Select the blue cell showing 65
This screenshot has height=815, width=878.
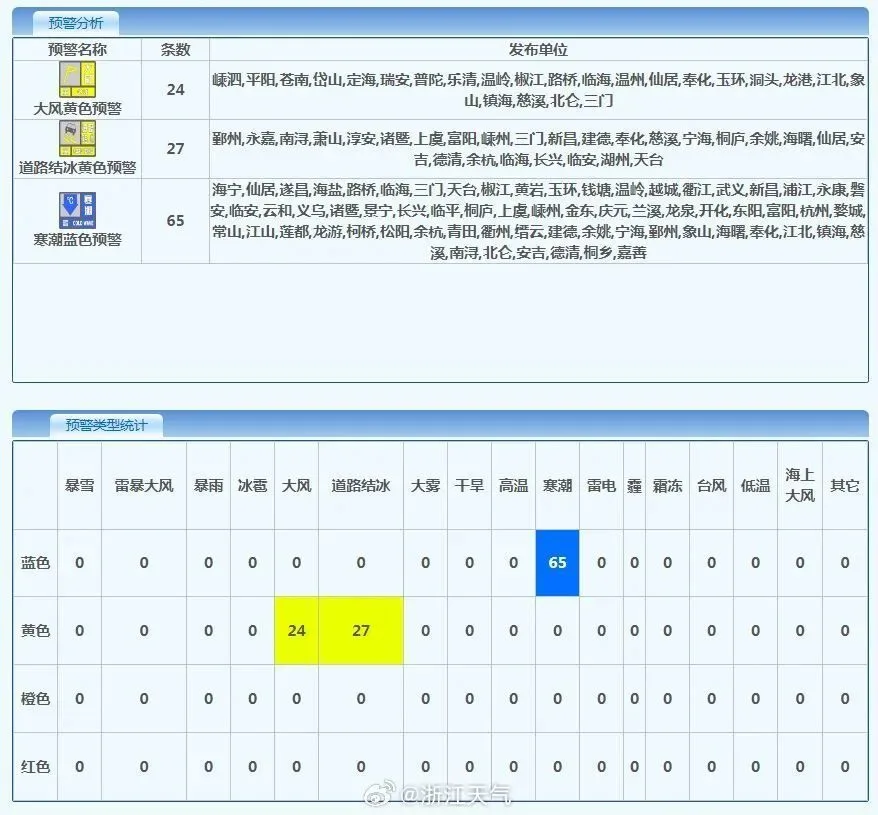[557, 562]
